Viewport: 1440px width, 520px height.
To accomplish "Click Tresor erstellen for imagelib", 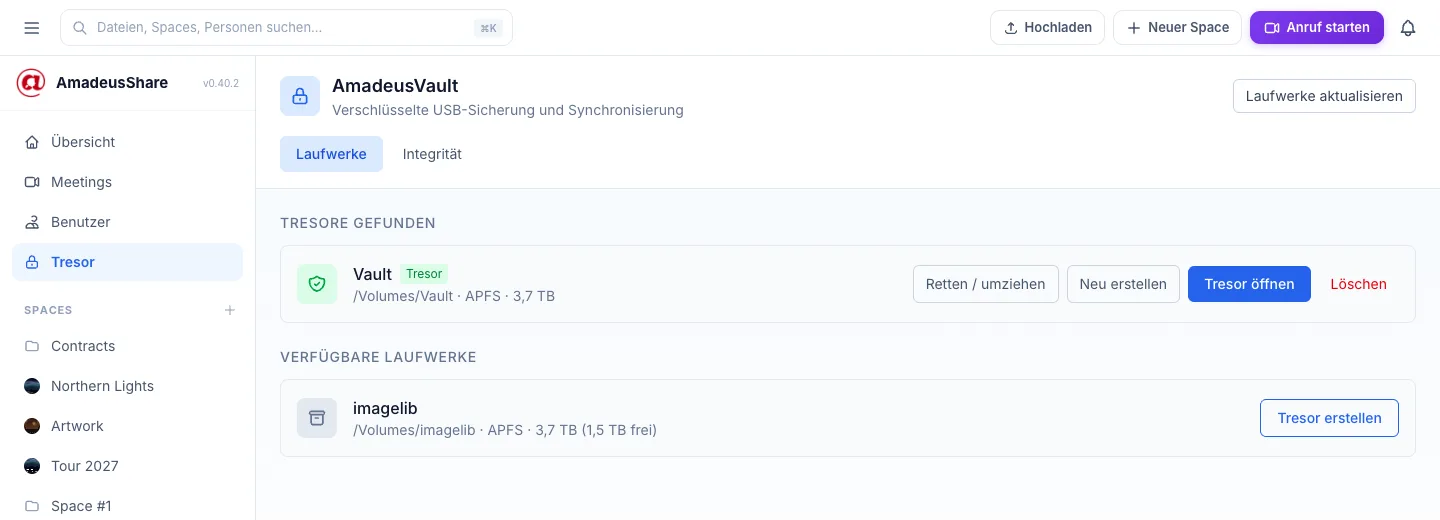I will point(1329,418).
